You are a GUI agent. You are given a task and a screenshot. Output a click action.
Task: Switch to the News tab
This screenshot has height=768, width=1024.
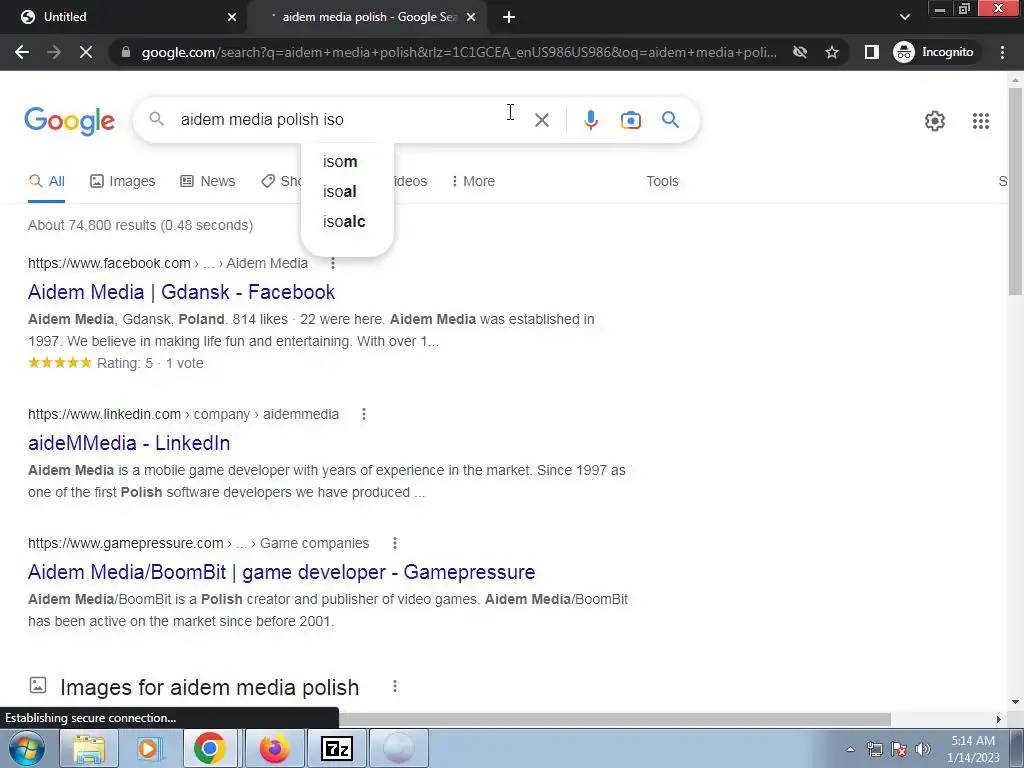[208, 182]
